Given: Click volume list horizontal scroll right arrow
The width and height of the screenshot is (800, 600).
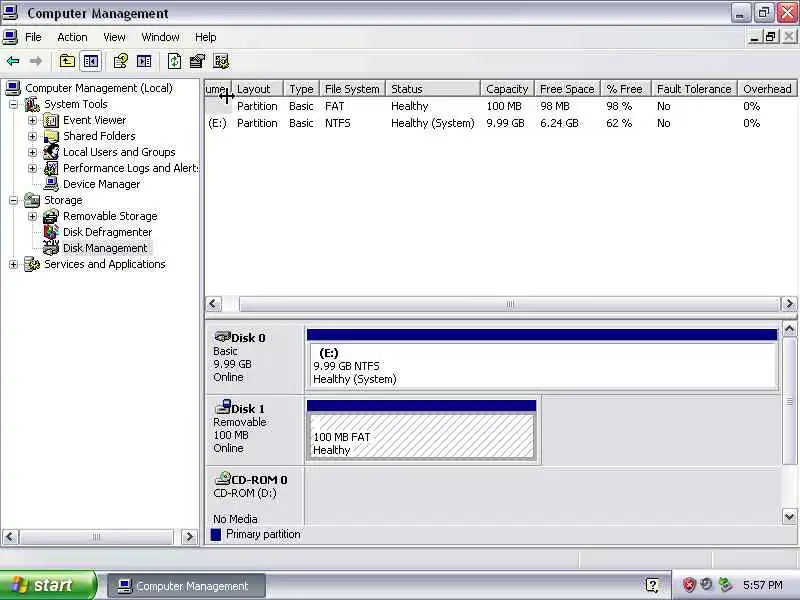Looking at the screenshot, I should pyautogui.click(x=789, y=304).
